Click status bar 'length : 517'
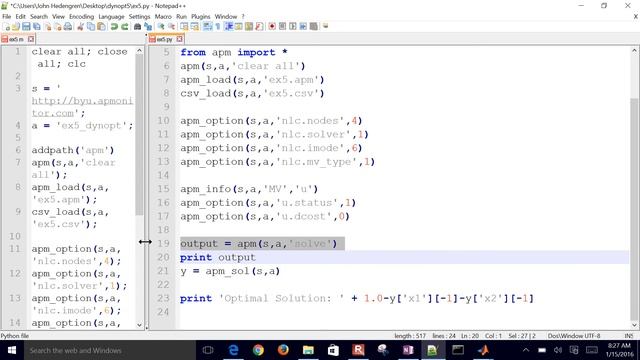The height and width of the screenshot is (360, 640). (410, 336)
